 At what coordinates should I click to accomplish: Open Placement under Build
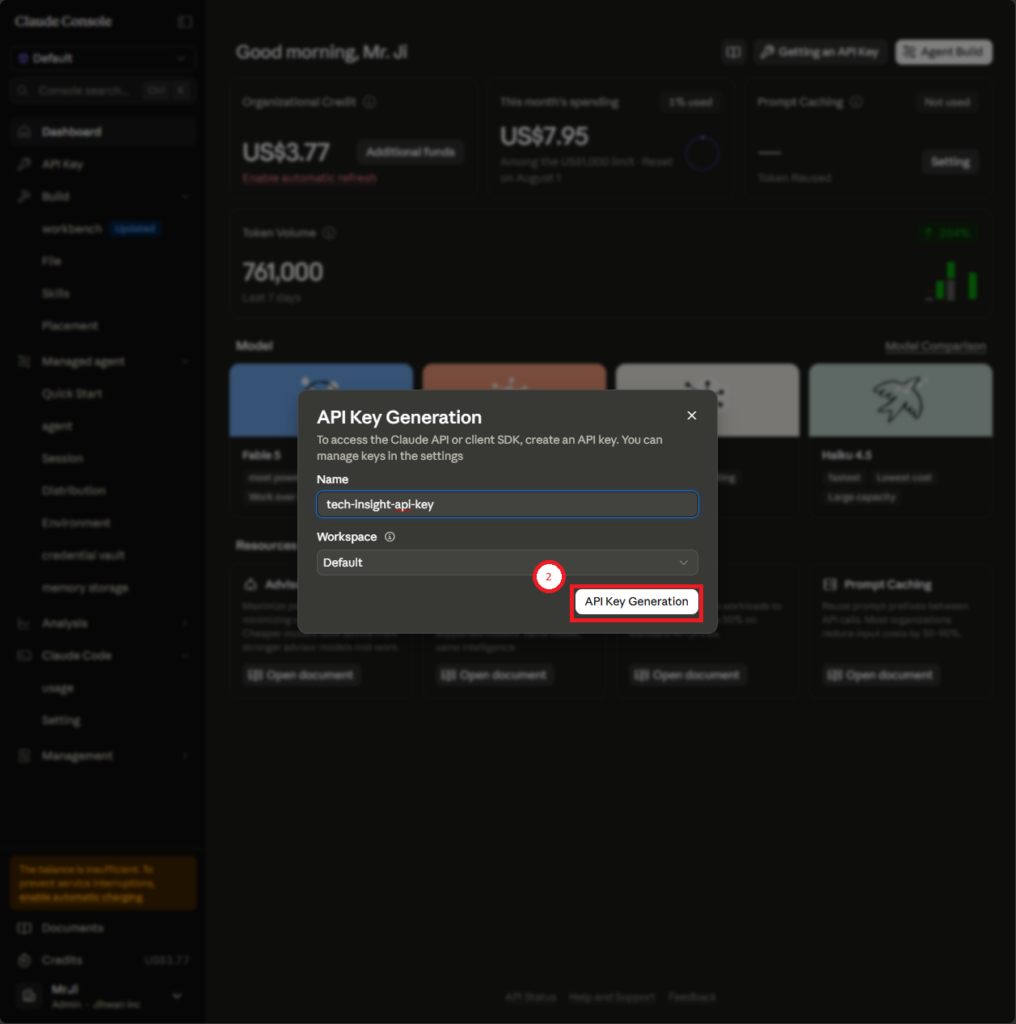click(69, 325)
